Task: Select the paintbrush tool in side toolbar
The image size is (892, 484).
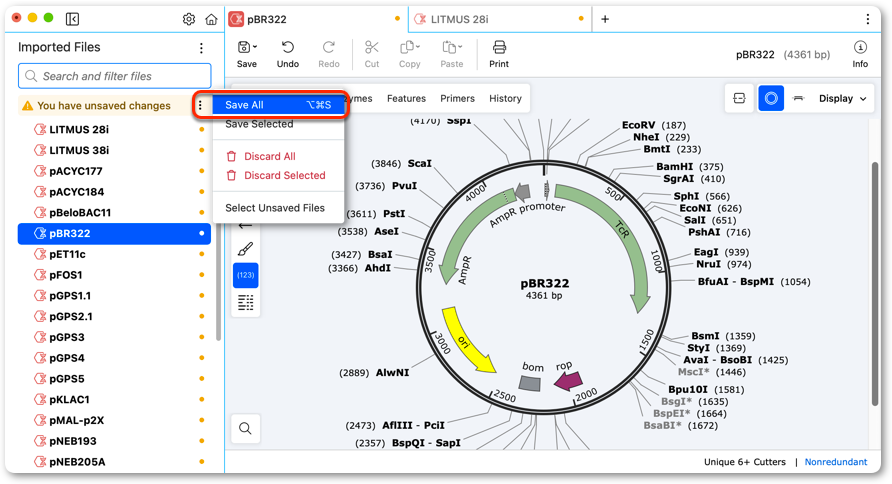Action: (245, 249)
